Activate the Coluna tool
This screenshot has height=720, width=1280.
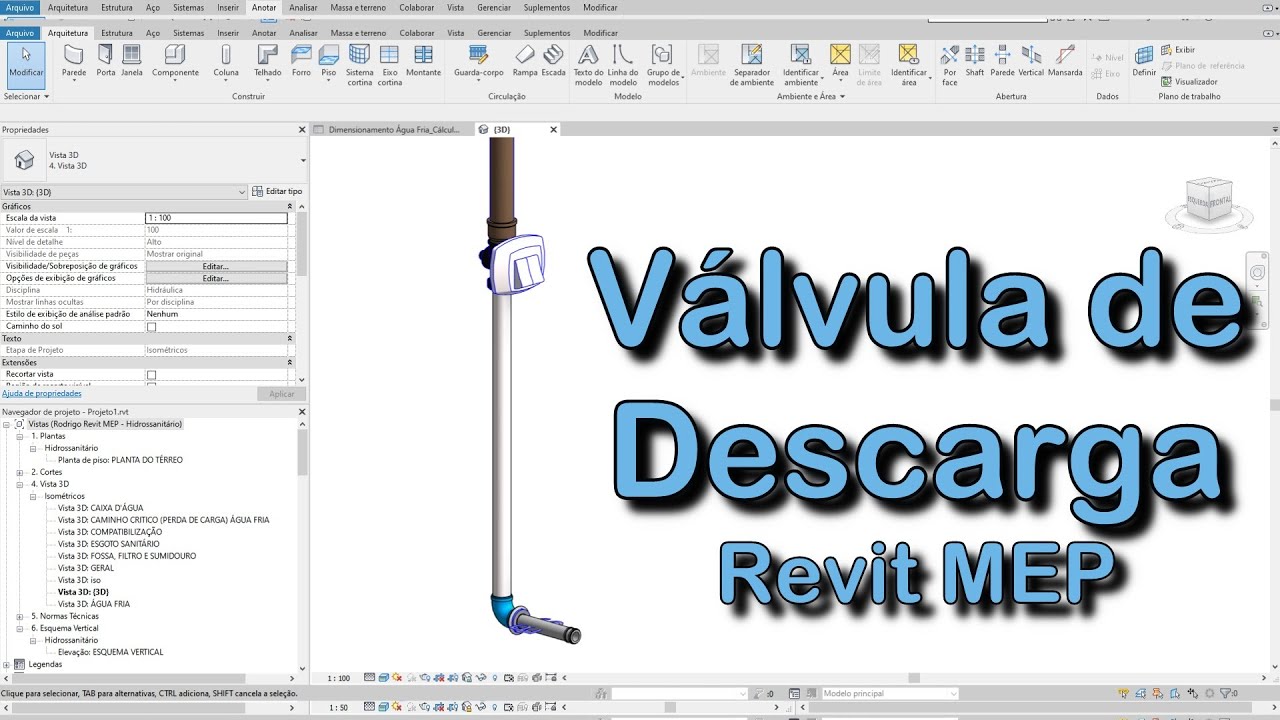tap(226, 62)
